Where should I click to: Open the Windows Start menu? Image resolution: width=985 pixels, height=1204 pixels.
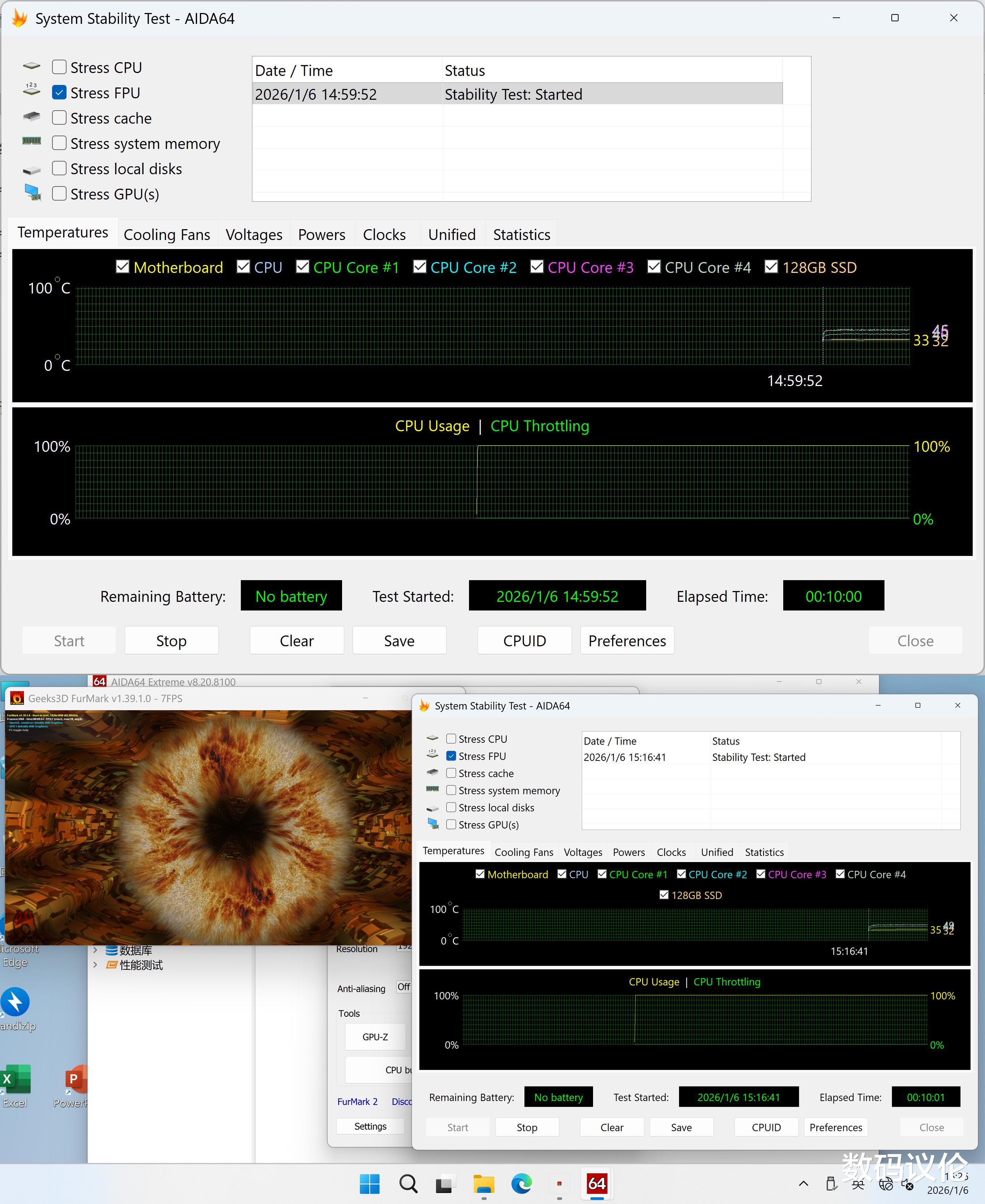click(370, 1184)
